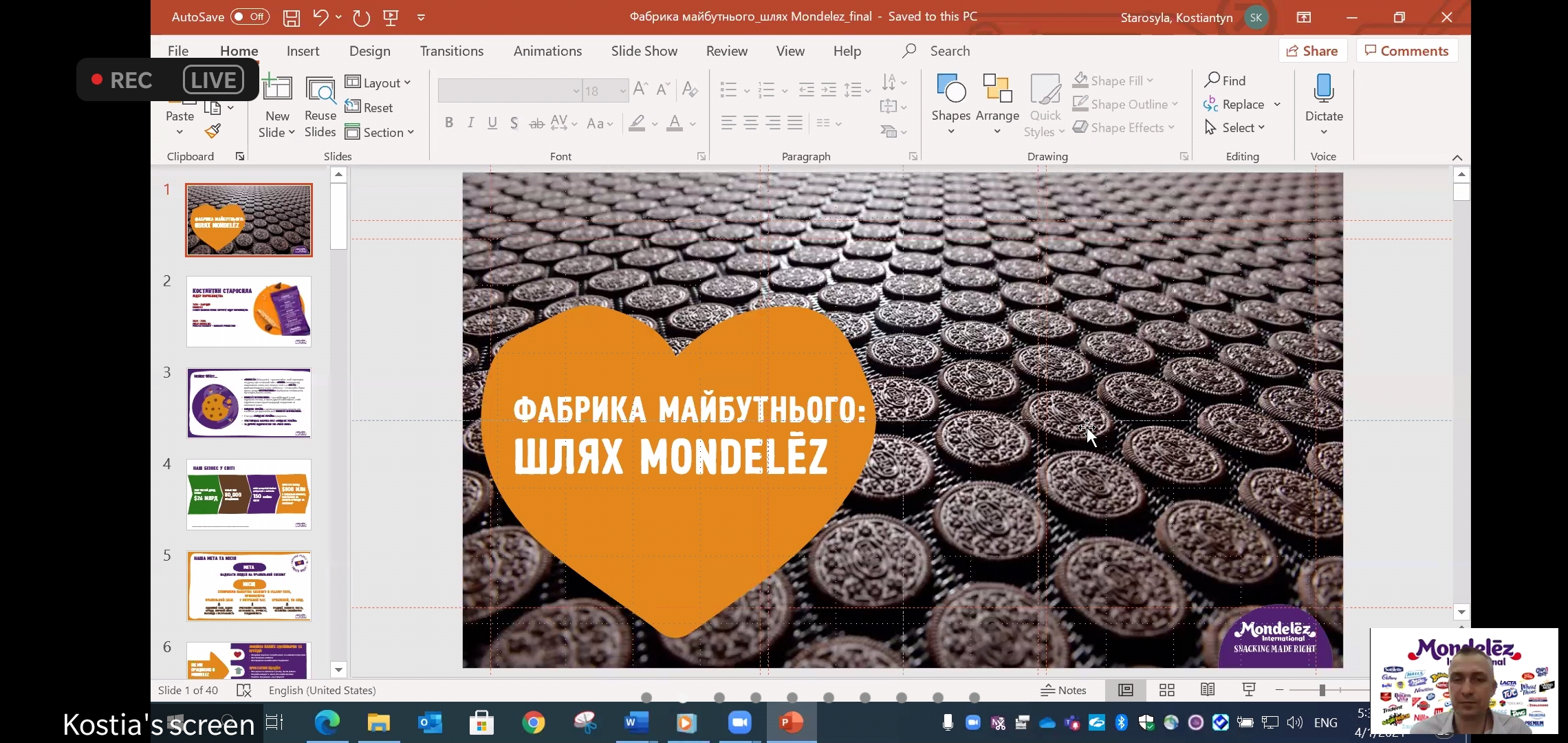
Task: Open the Transitions ribbon tab
Action: point(451,51)
